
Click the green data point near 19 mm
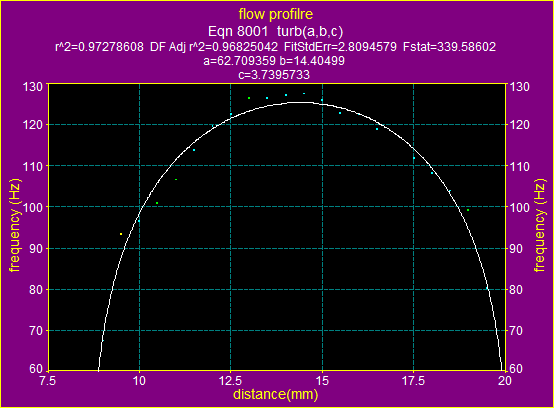[x=468, y=210]
